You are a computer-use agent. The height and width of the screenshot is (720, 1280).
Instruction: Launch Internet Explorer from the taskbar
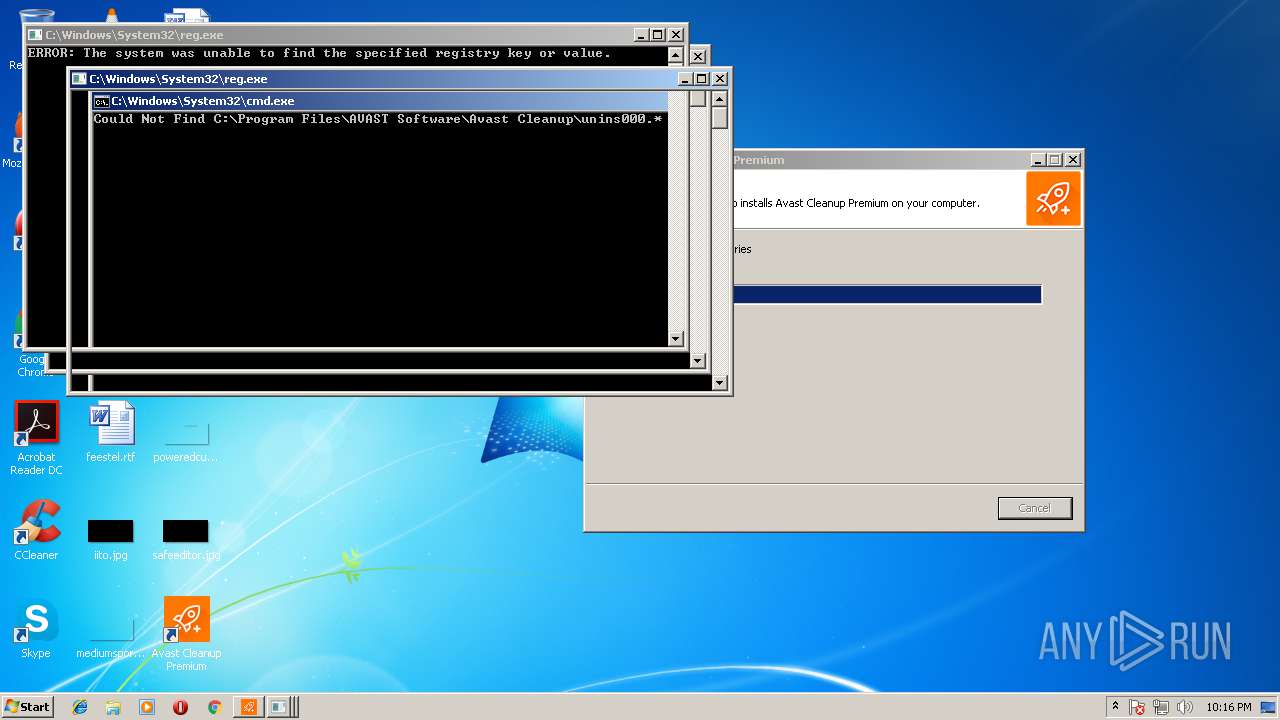(x=80, y=707)
